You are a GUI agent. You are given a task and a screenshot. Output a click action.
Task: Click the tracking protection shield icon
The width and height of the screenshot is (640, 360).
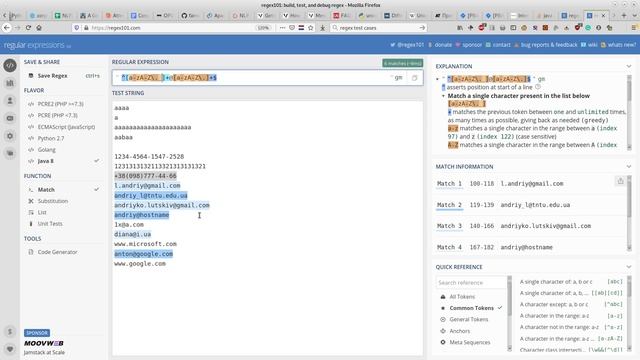76,28
